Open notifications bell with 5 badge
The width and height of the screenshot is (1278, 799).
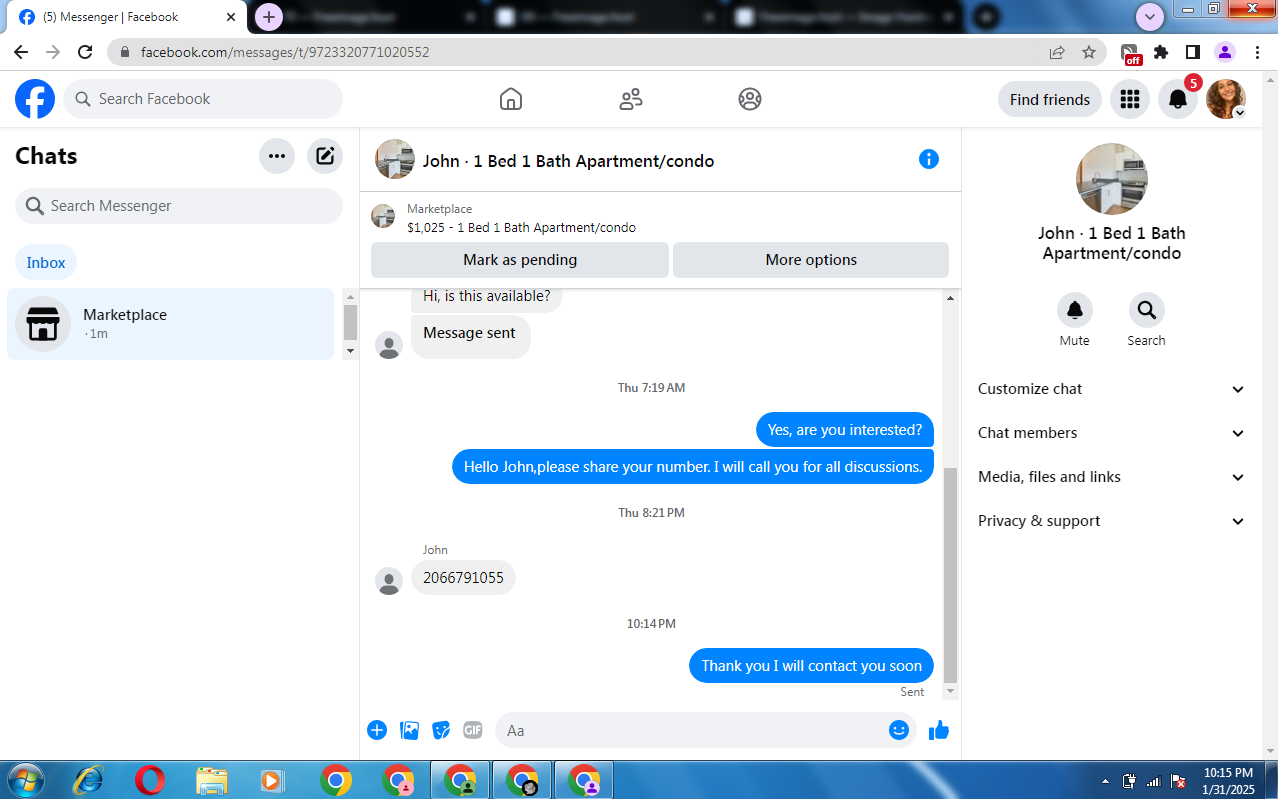click(x=1178, y=99)
